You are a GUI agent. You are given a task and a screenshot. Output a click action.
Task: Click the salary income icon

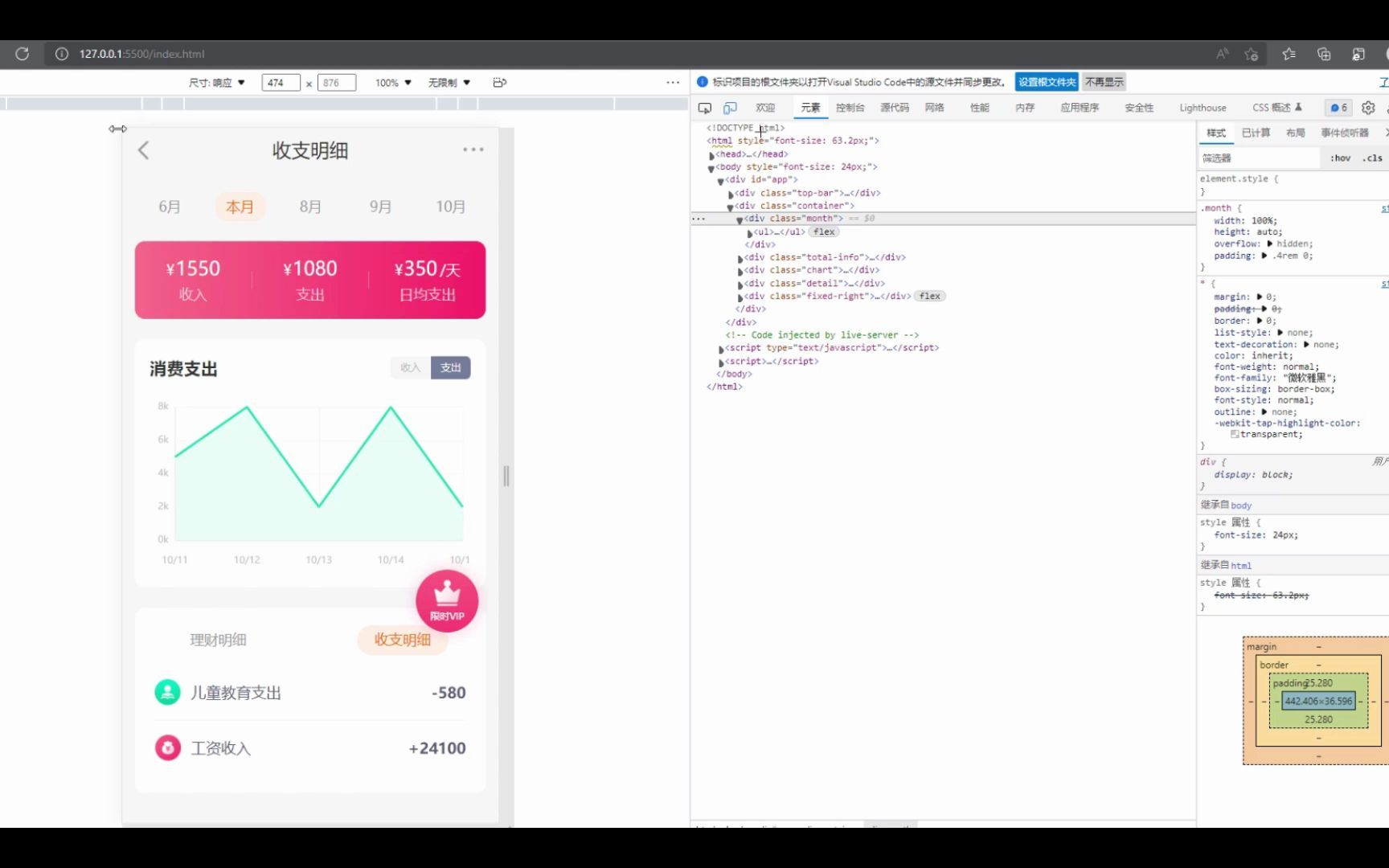click(166, 747)
